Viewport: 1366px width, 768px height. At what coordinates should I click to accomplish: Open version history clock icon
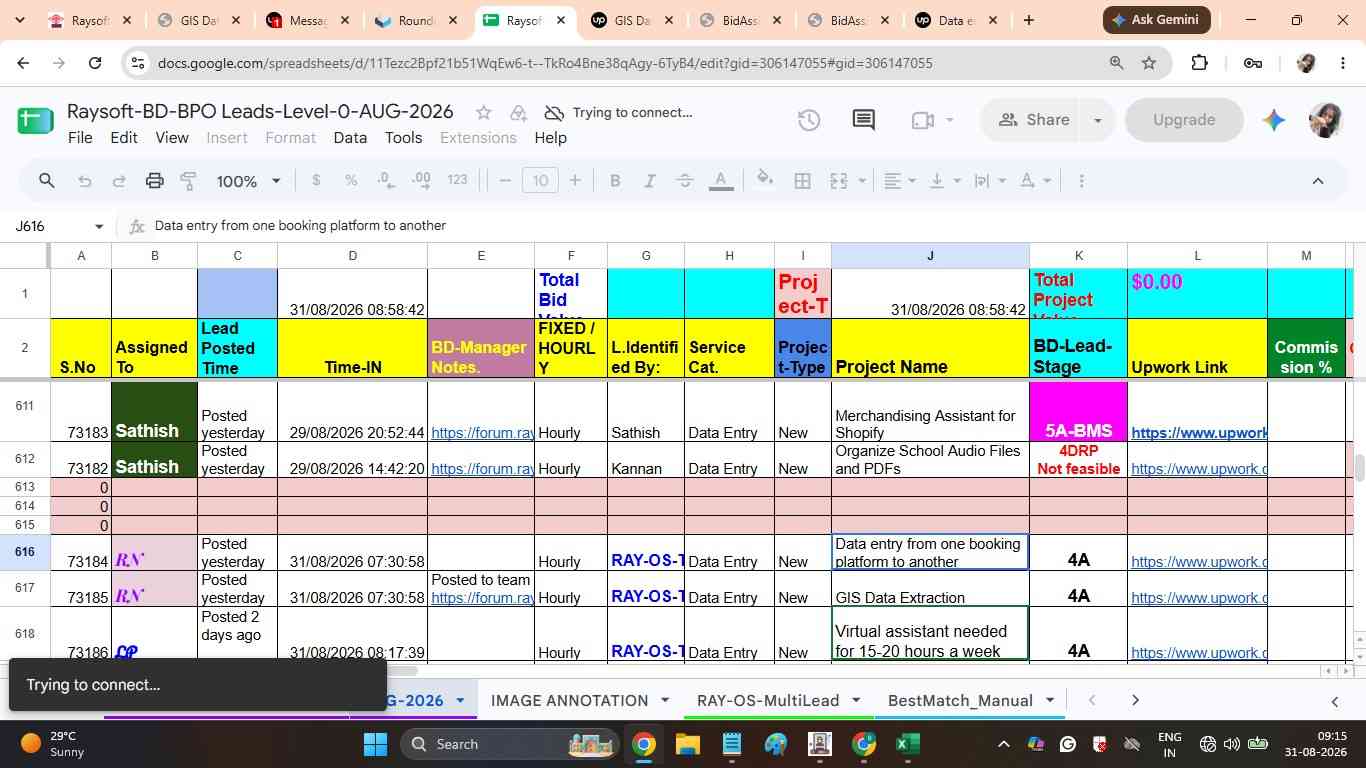click(x=809, y=120)
